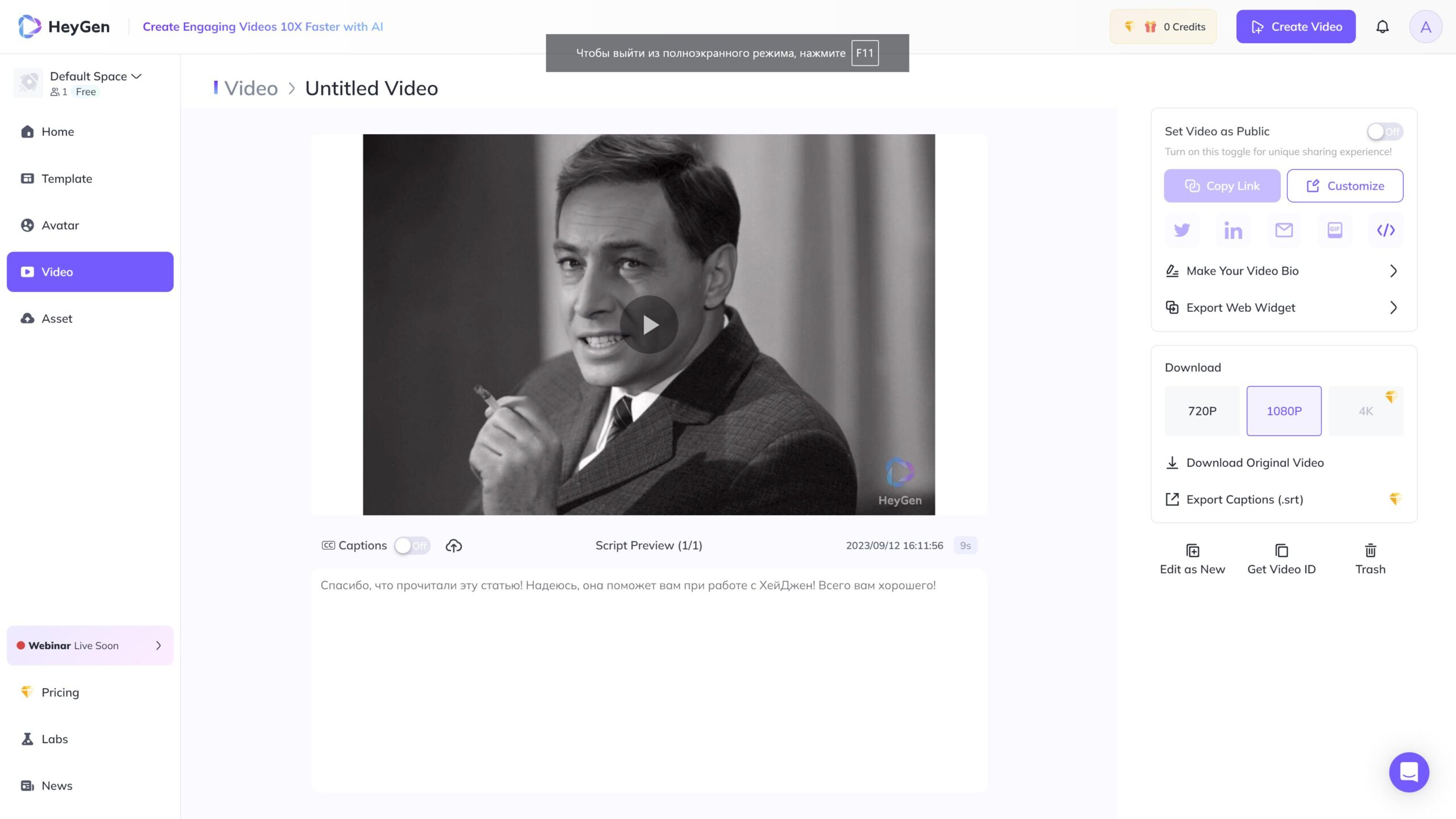Go to Avatar in sidebar
1456x819 pixels.
click(60, 225)
